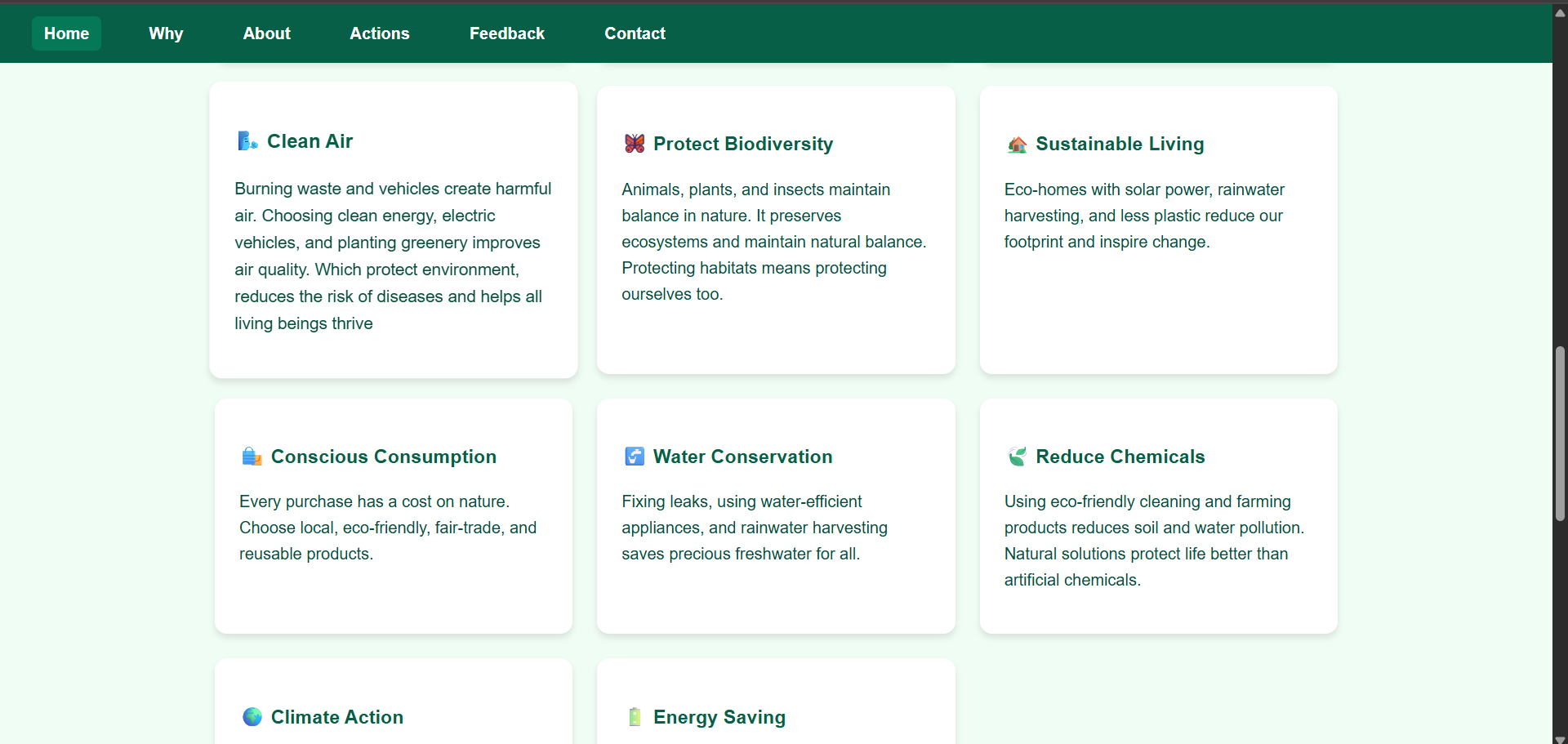Click the battery icon beside Energy Saving

coord(635,717)
